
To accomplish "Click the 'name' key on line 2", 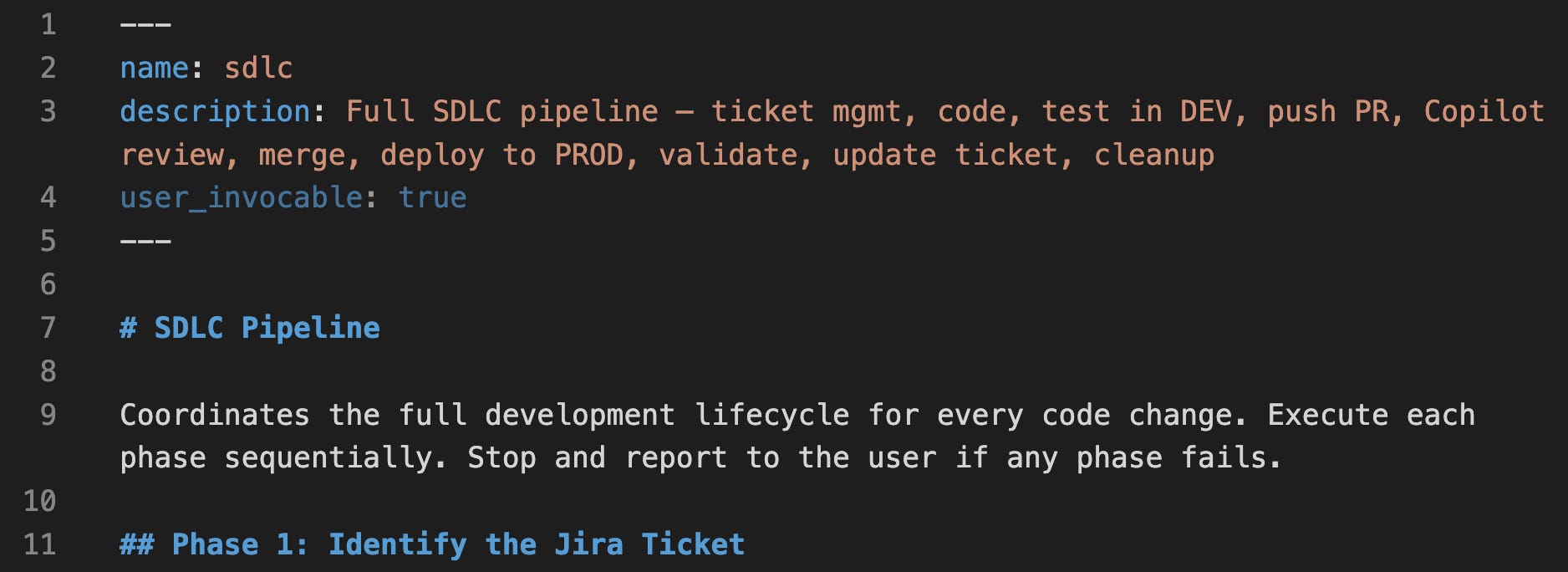I will click(155, 68).
